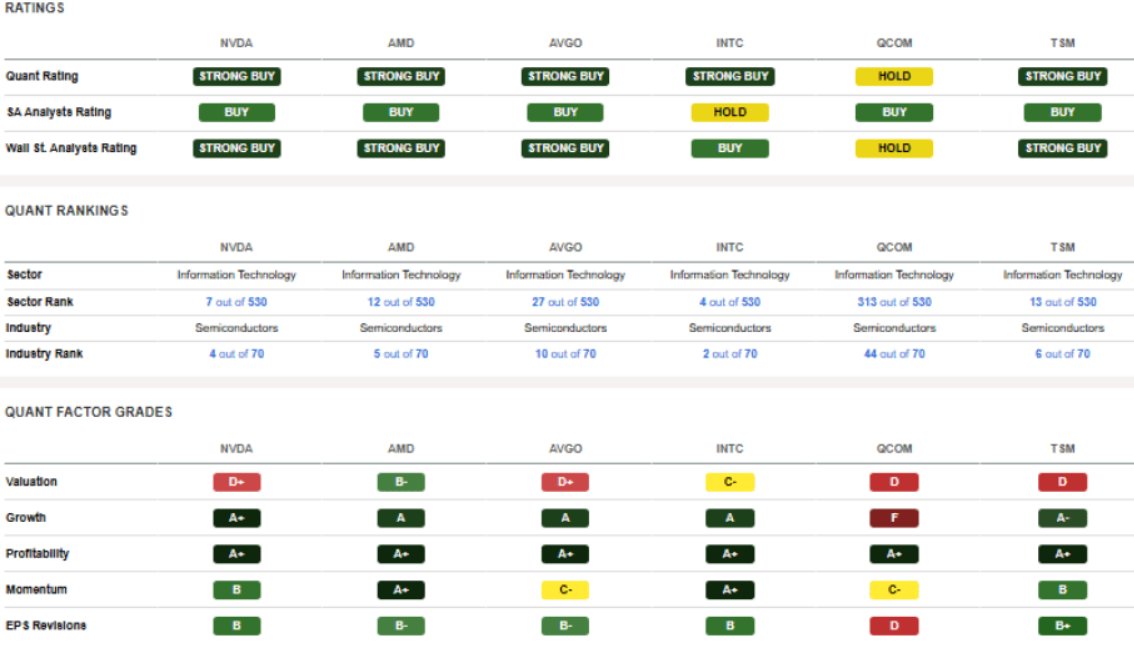Click the QUANT RANKINGS section heading
The width and height of the screenshot is (1134, 649).
click(67, 211)
